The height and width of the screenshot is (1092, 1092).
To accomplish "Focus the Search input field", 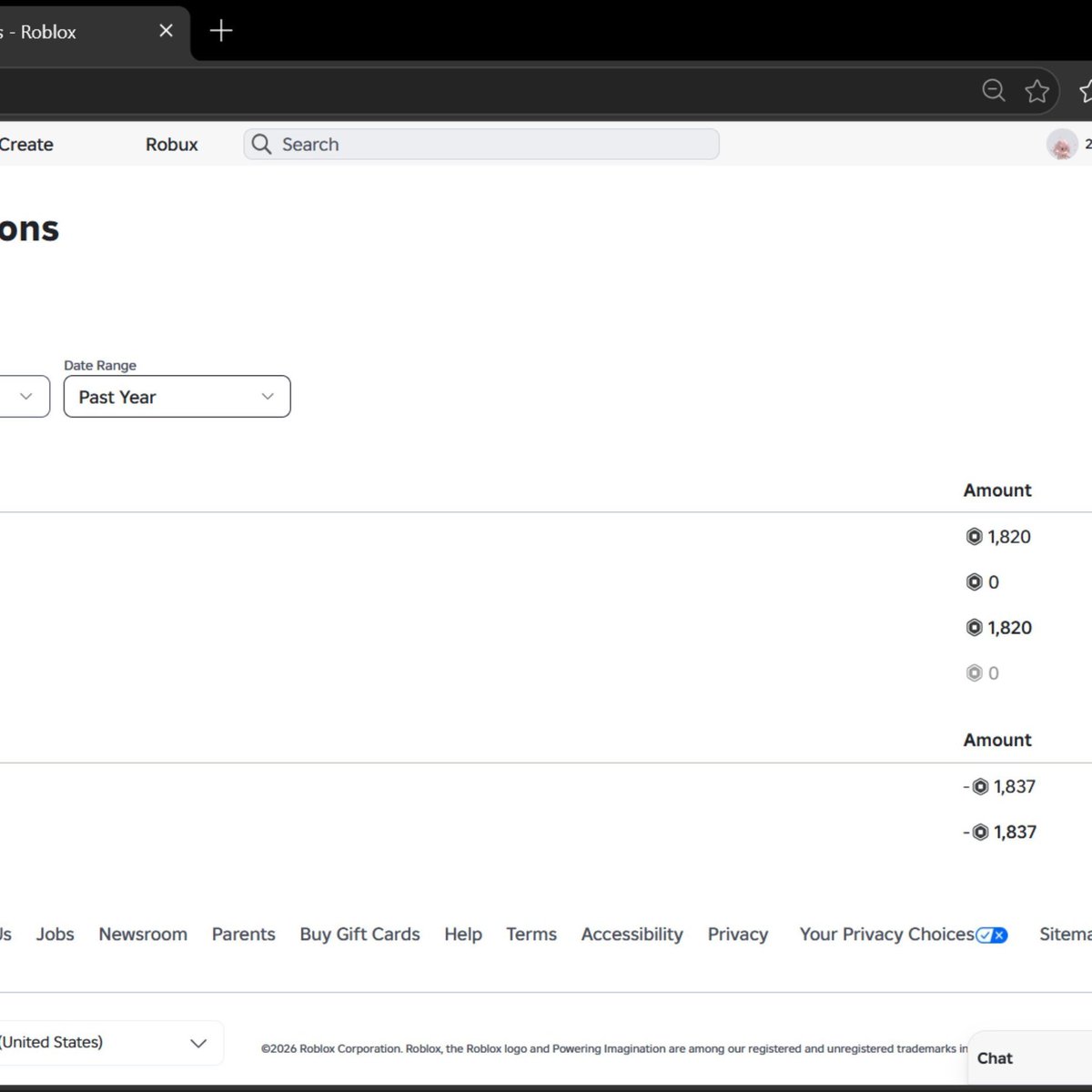I will (481, 144).
